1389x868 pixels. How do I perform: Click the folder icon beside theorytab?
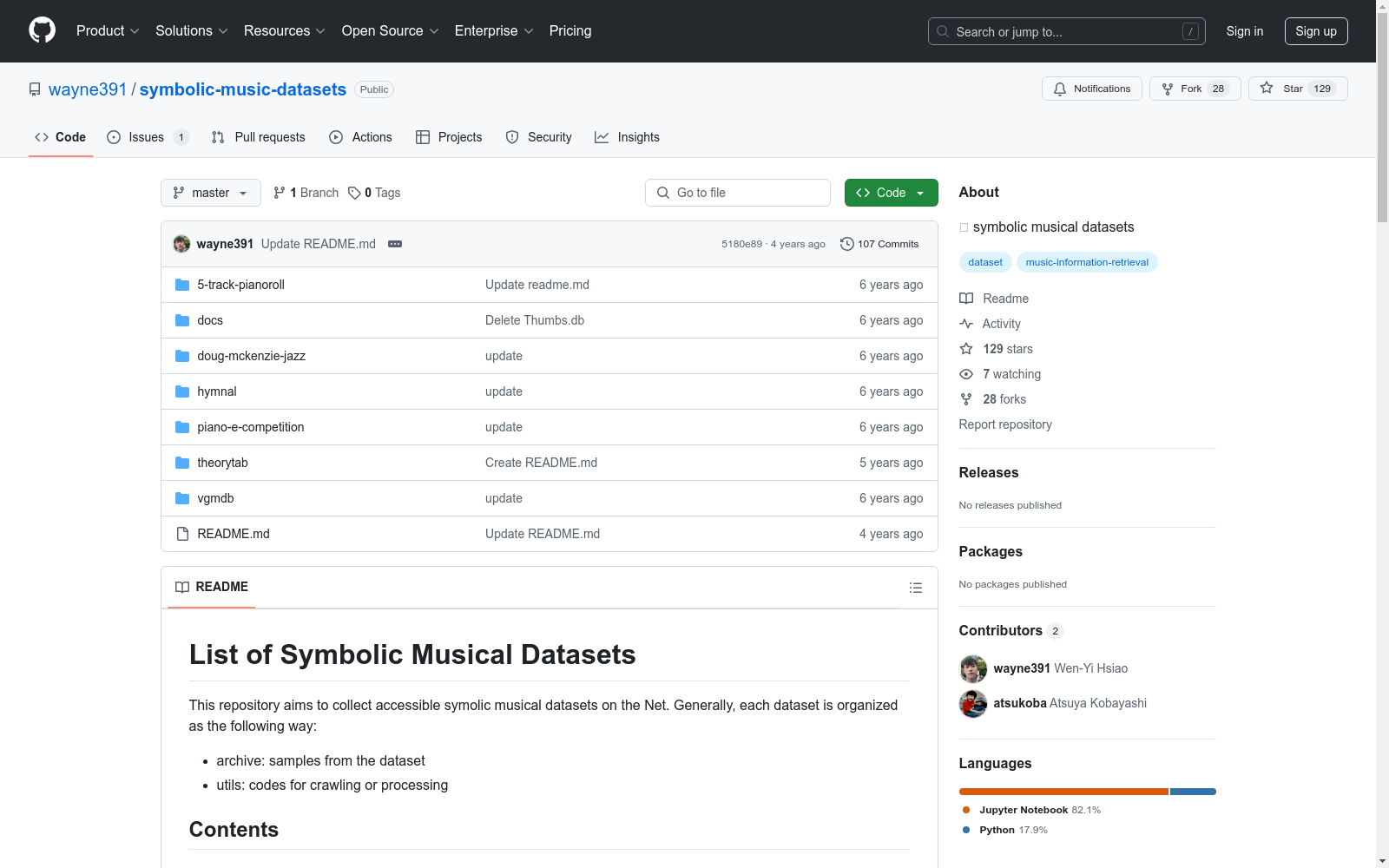[x=182, y=463]
